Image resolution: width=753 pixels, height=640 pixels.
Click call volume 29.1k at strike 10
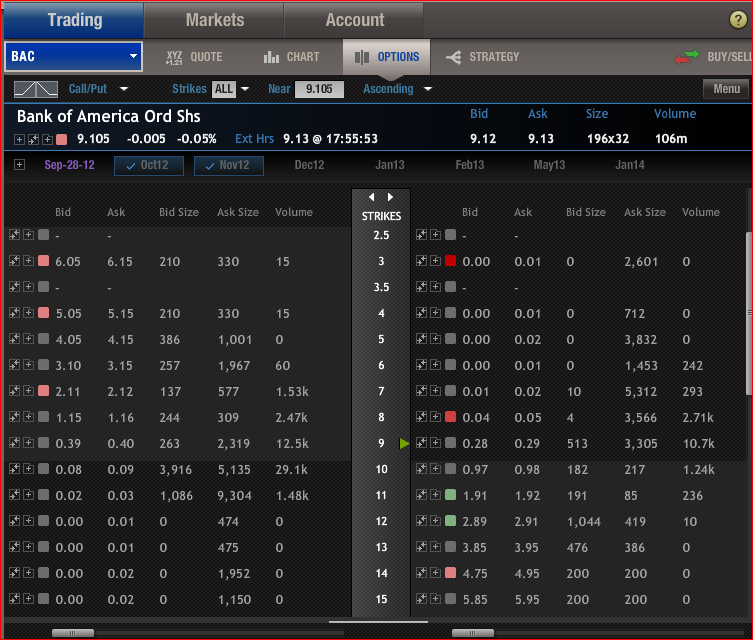tap(291, 469)
